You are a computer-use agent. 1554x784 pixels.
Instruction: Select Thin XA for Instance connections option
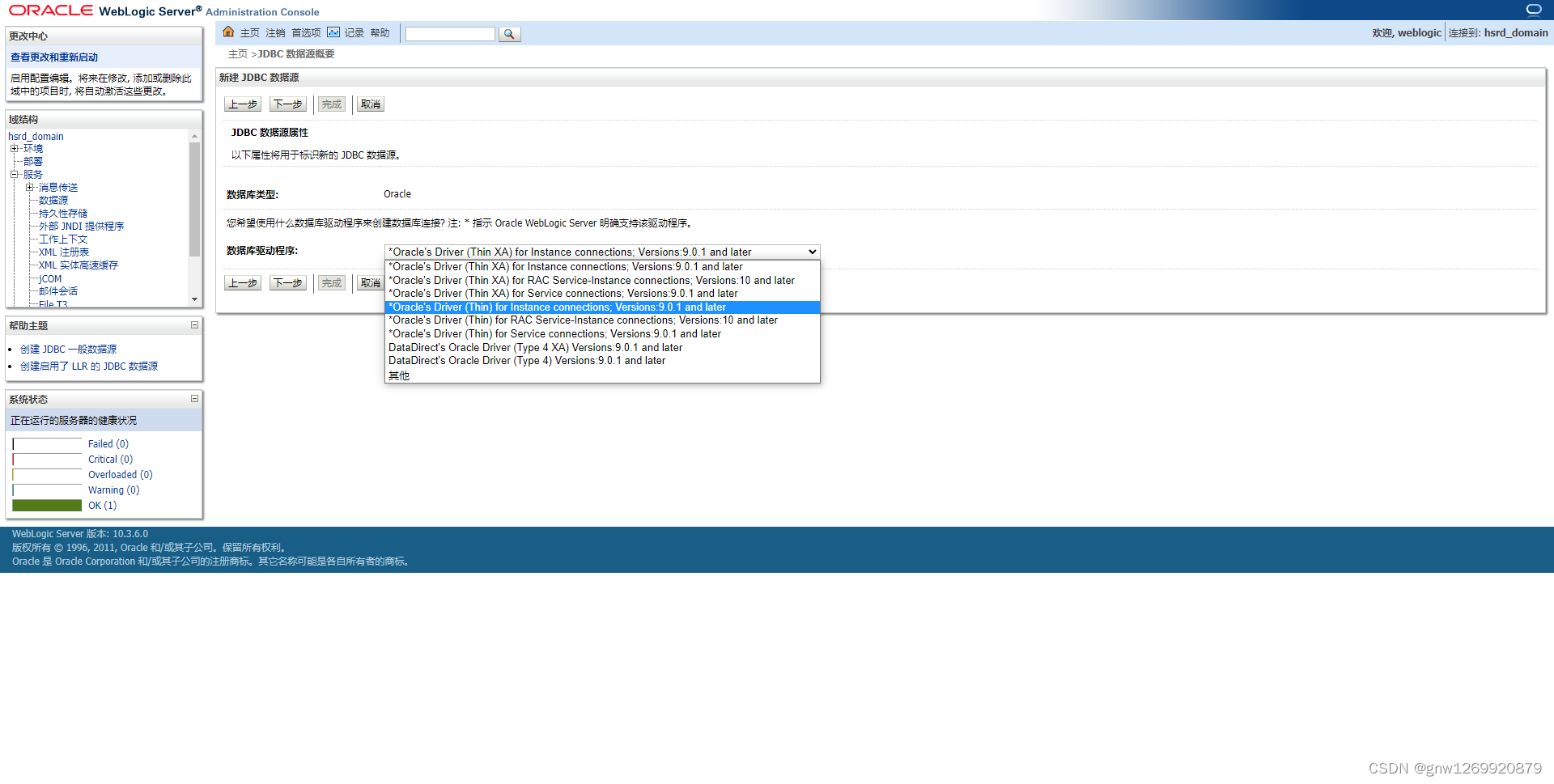pyautogui.click(x=602, y=267)
